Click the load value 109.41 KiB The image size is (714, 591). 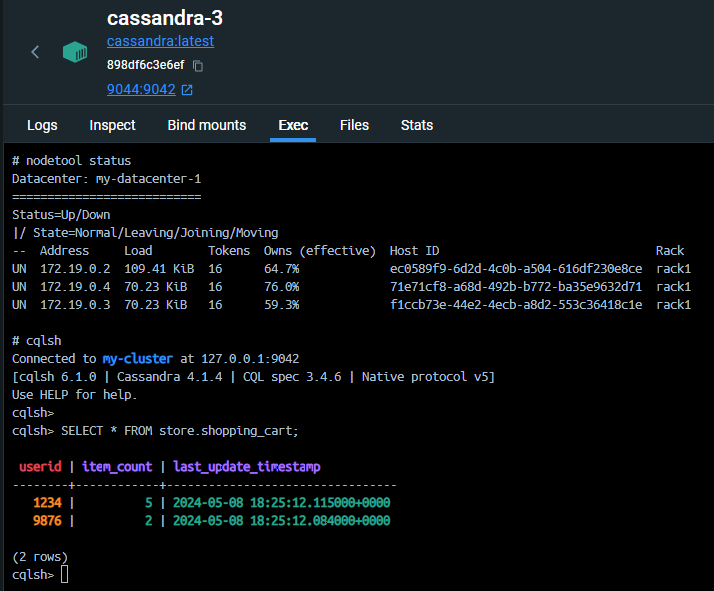click(159, 269)
